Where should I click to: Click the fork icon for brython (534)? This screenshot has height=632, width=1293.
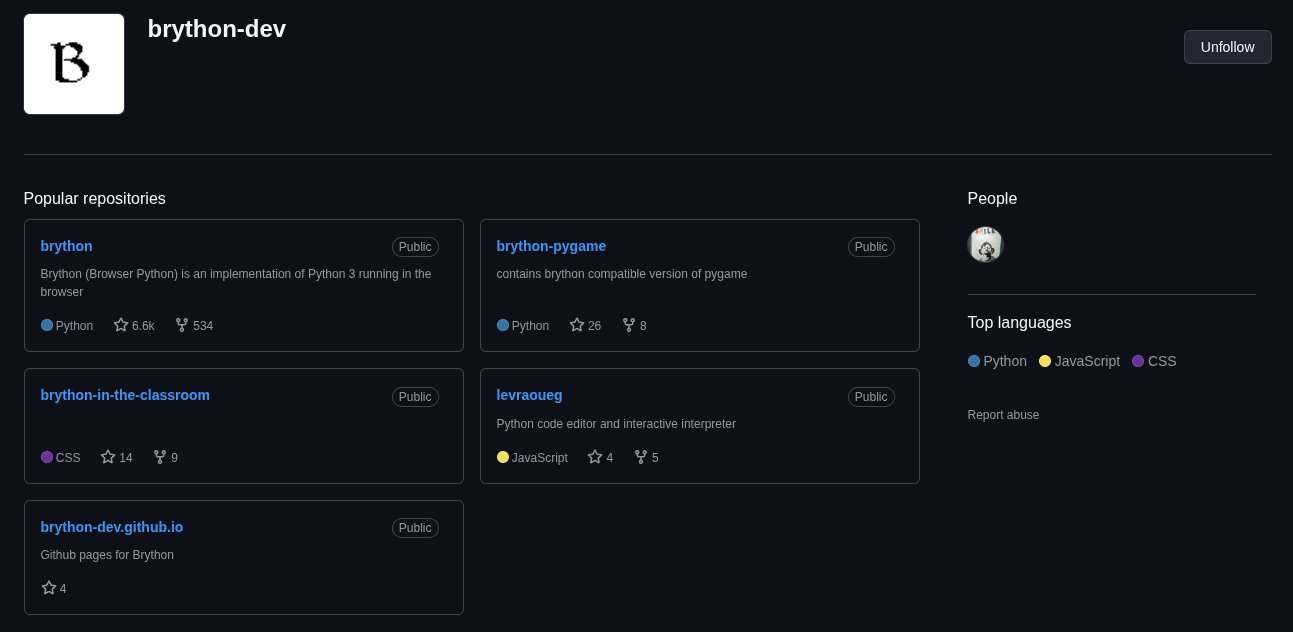(x=182, y=325)
